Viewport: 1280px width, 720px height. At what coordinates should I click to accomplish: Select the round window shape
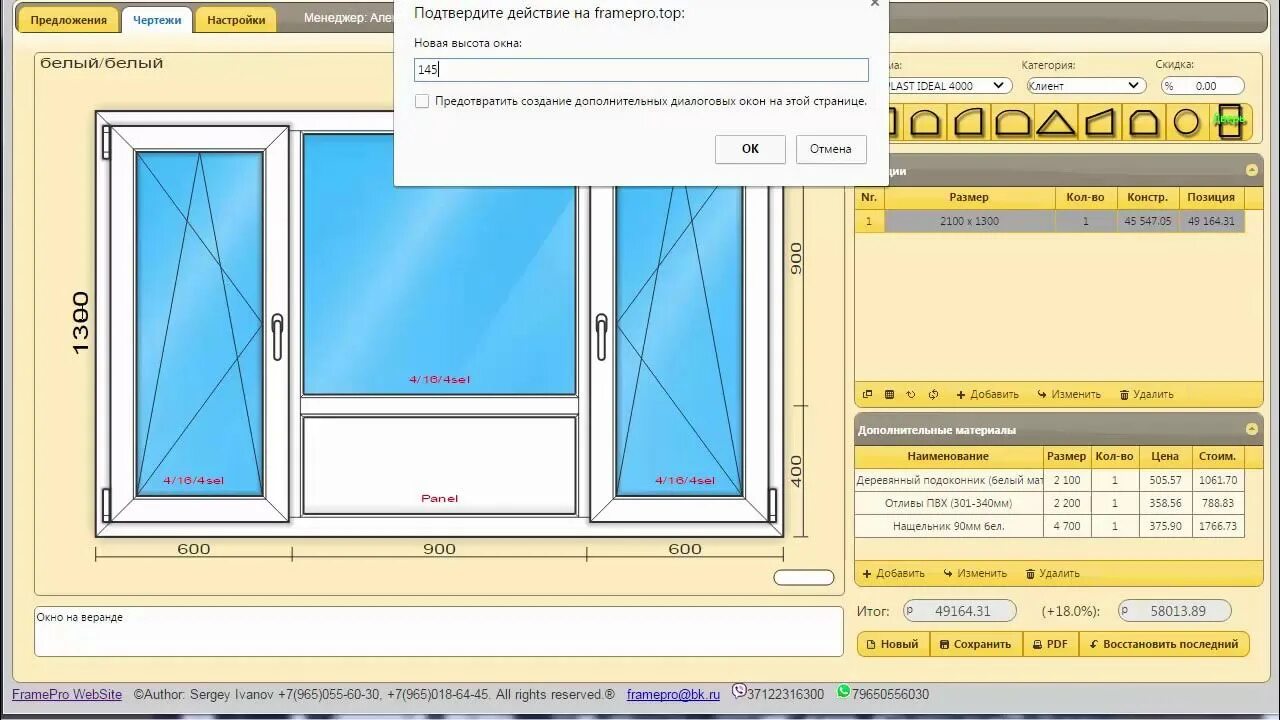coord(1186,123)
